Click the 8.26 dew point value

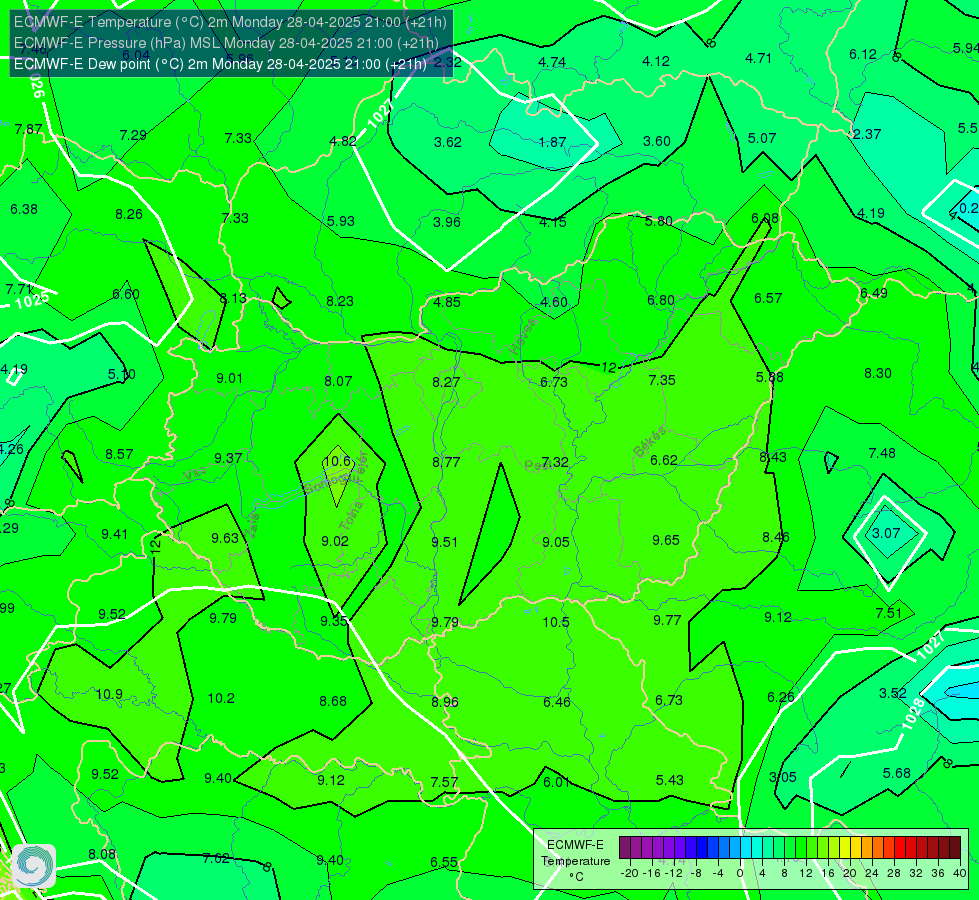129,214
